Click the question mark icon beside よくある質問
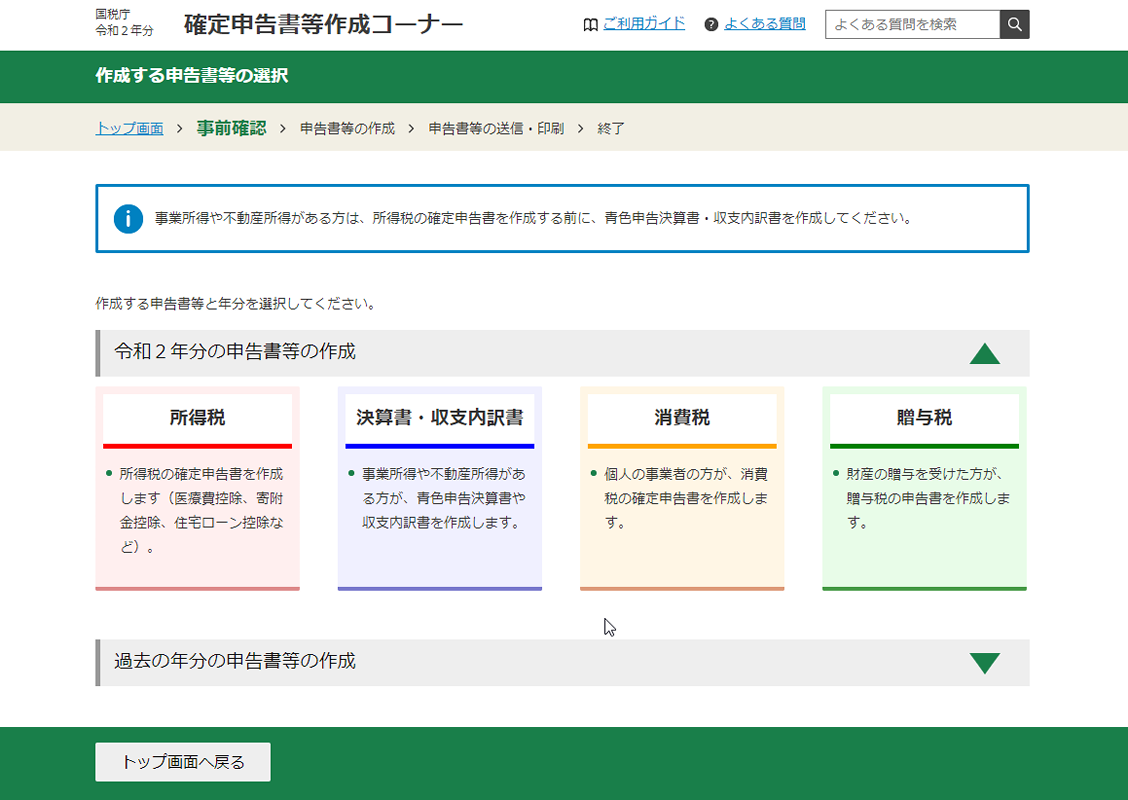Viewport: 1128px width, 800px height. tap(711, 25)
